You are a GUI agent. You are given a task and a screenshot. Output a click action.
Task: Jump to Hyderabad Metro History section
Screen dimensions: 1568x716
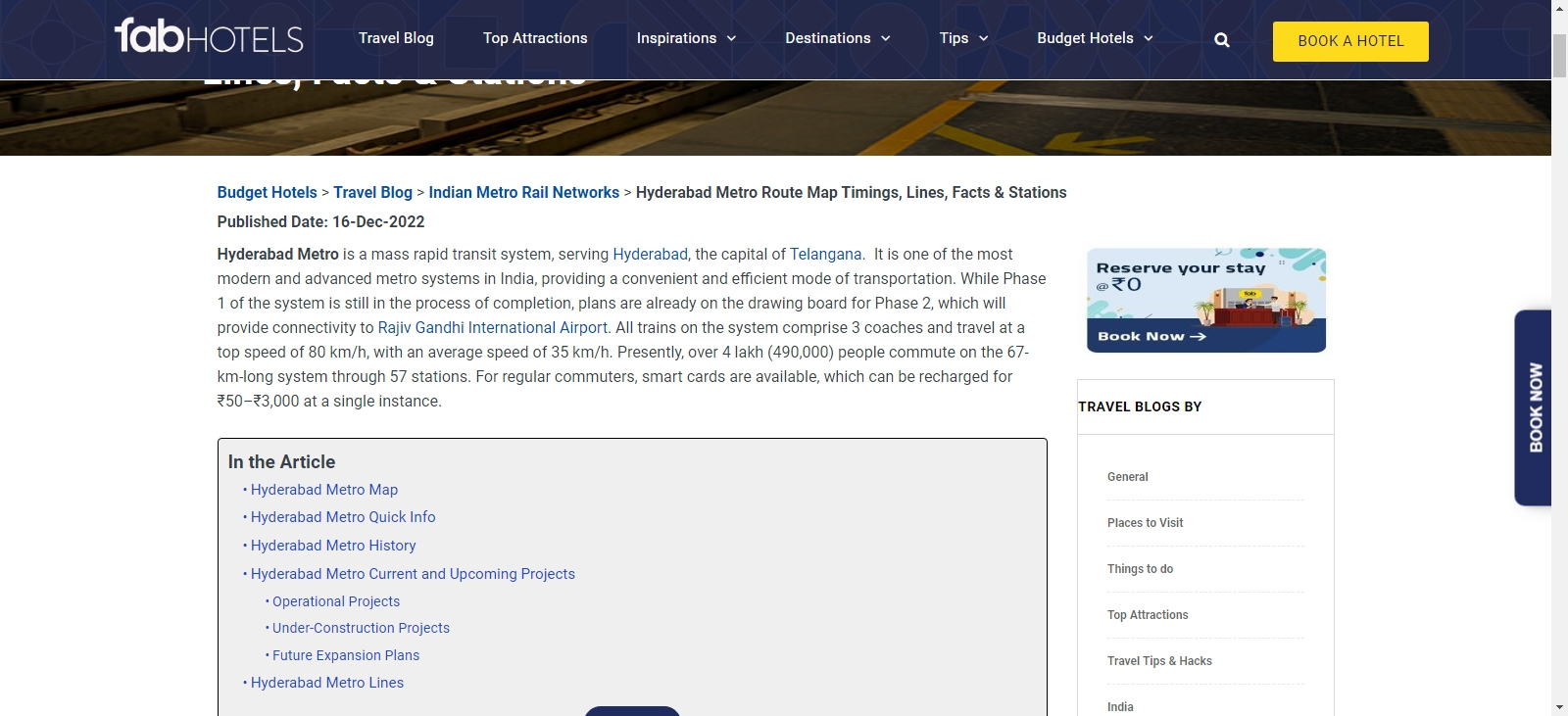[333, 546]
